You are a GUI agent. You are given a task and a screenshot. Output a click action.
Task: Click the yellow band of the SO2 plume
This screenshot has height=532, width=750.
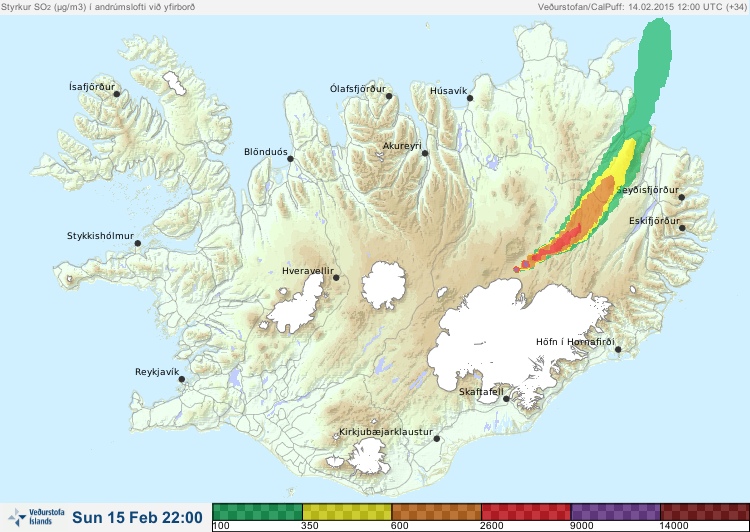pos(624,160)
